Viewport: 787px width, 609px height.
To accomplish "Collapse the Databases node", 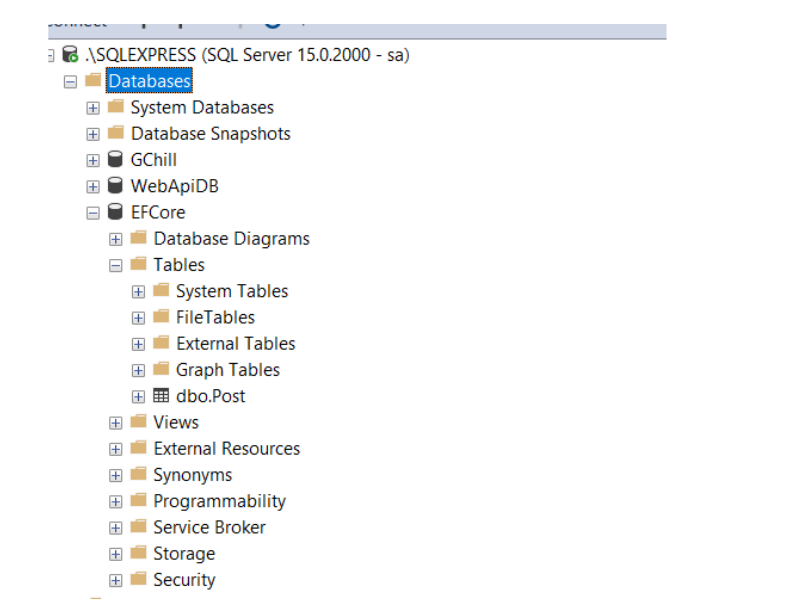I will [70, 82].
